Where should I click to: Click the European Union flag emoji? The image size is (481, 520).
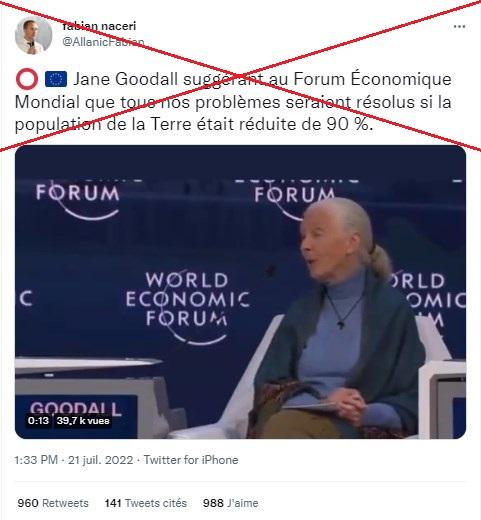56,79
